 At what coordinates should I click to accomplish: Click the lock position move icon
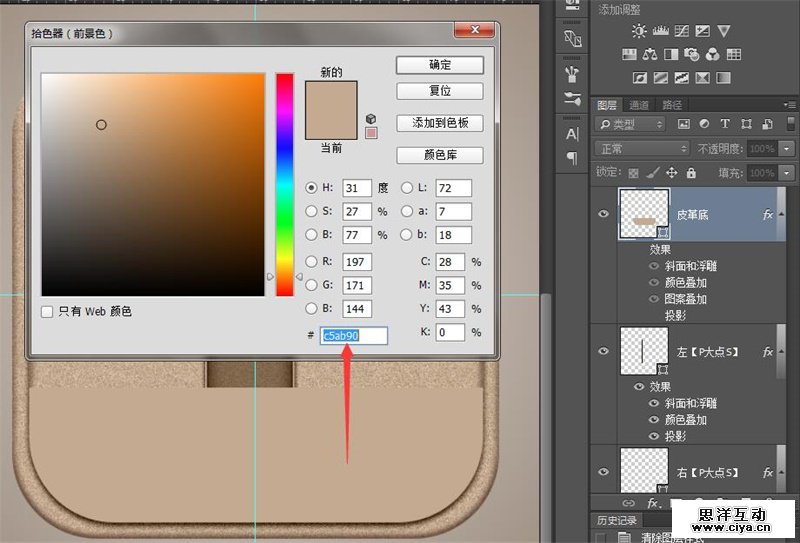(671, 173)
